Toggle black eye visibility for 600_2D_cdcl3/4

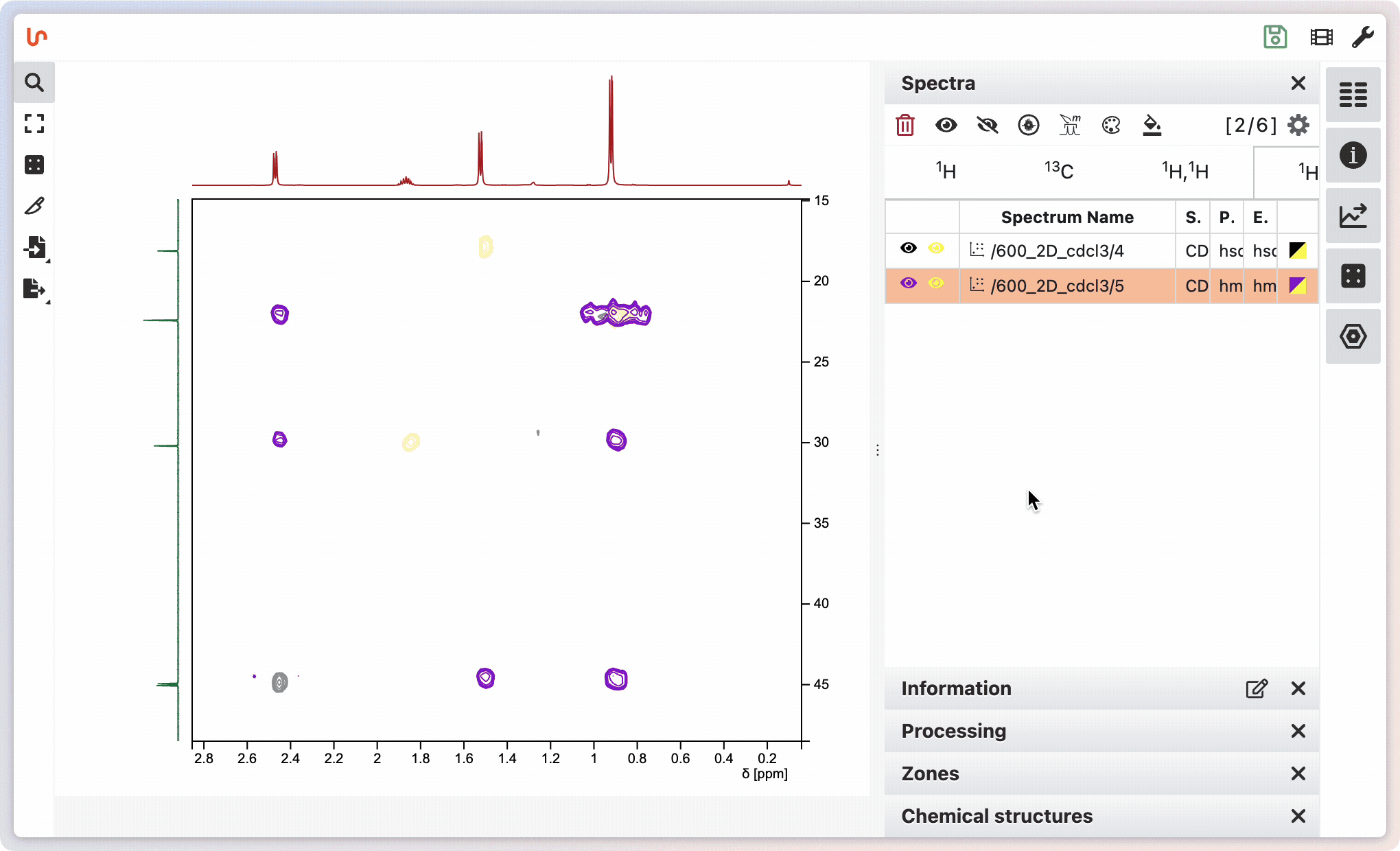coord(909,248)
